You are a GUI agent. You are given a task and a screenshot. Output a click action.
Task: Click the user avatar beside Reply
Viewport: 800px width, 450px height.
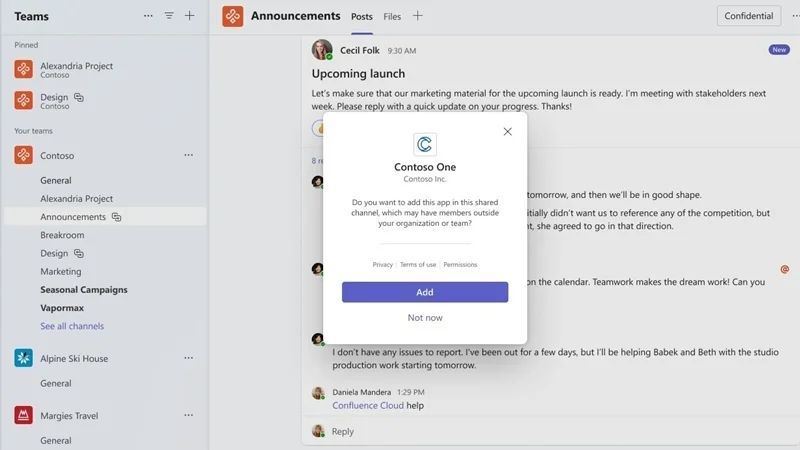[x=318, y=431]
